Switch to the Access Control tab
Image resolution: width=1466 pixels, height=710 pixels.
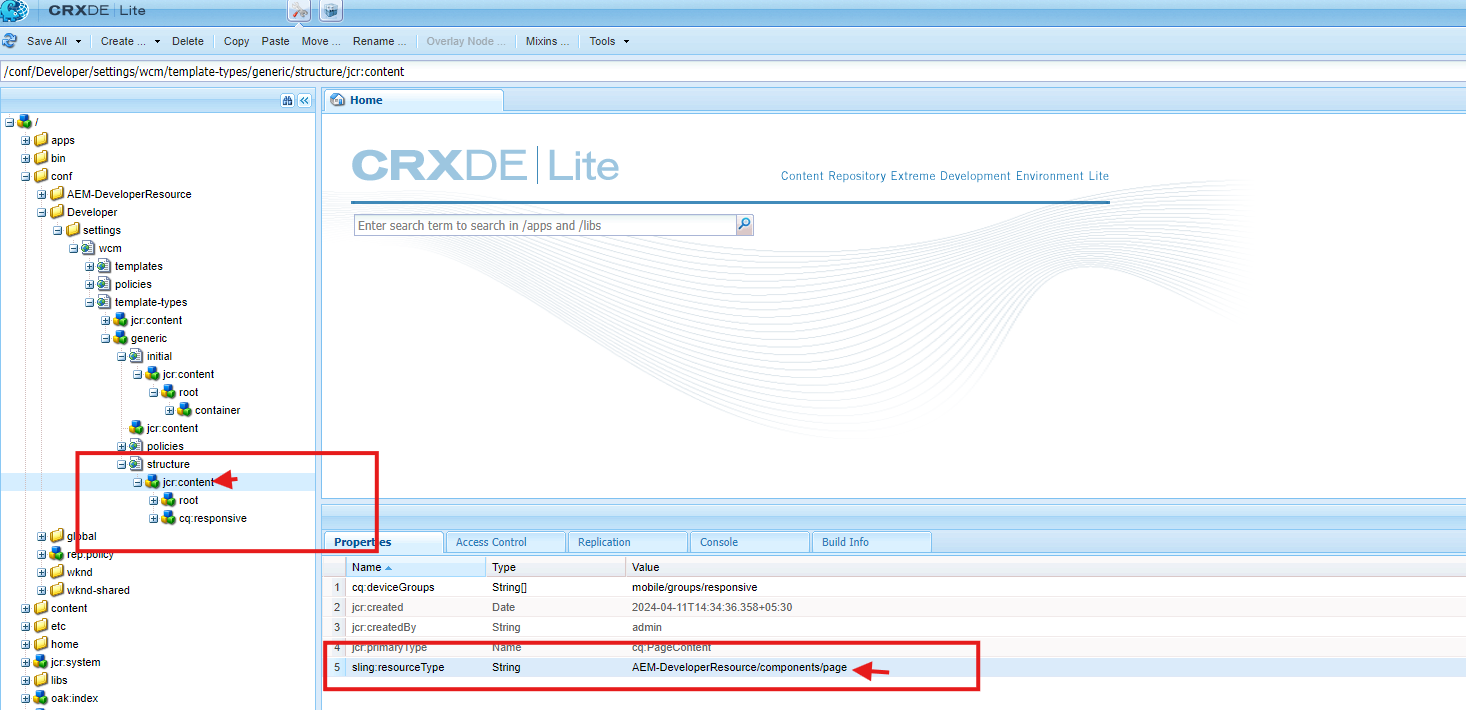pos(491,542)
